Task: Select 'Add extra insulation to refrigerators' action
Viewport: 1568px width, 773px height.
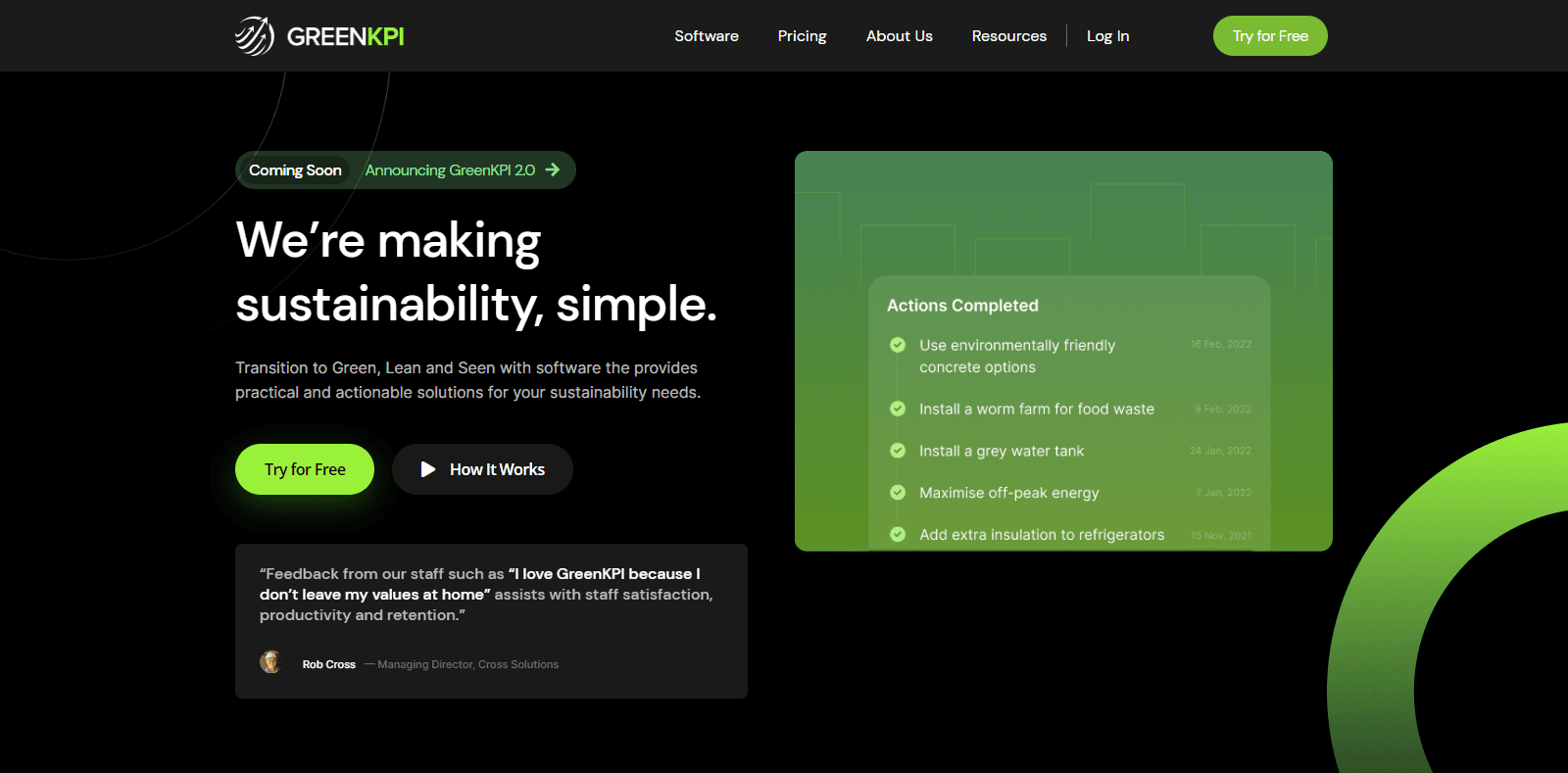Action: coord(1042,535)
